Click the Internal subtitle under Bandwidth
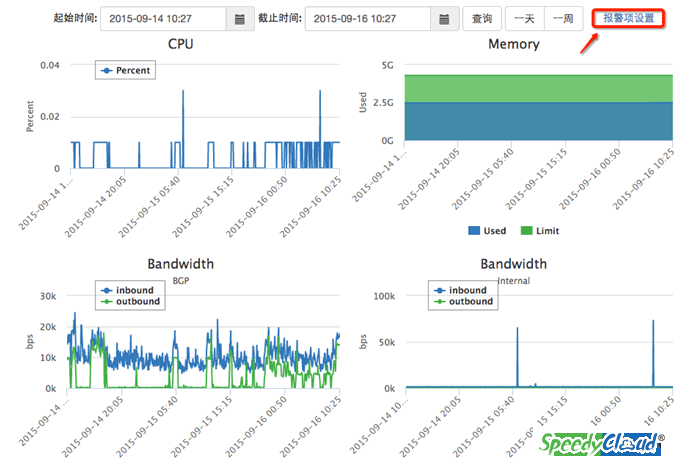The width and height of the screenshot is (690, 470). (514, 281)
